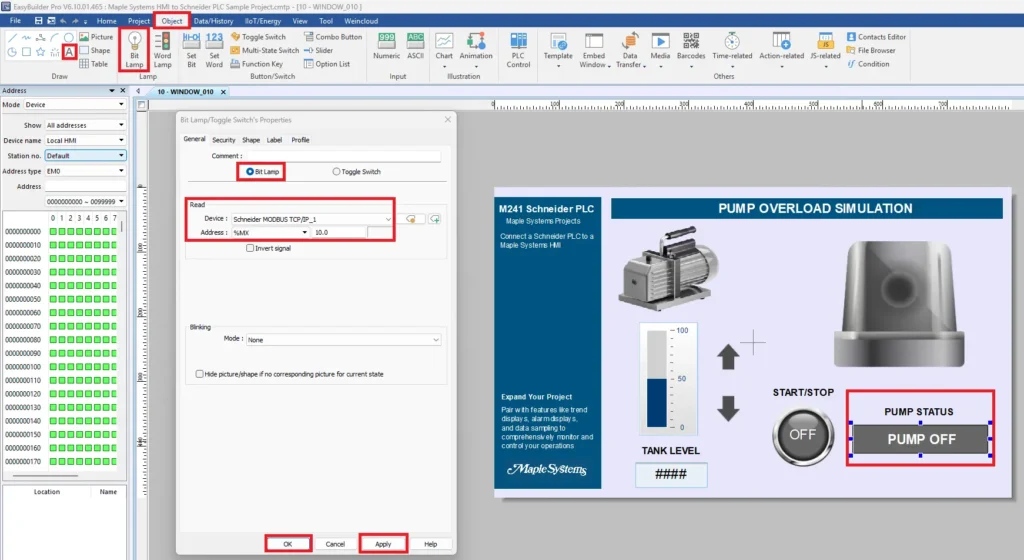Insert a Shape object
Screen dimensions: 1024x560
95,50
